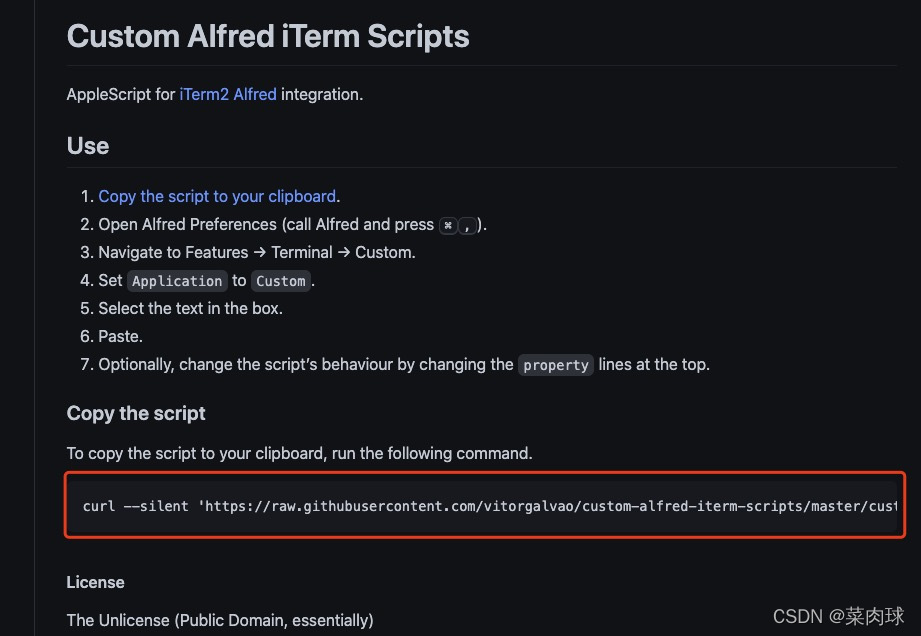This screenshot has width=921, height=636.
Task: Click the Command key symbol badge
Action: point(448,225)
